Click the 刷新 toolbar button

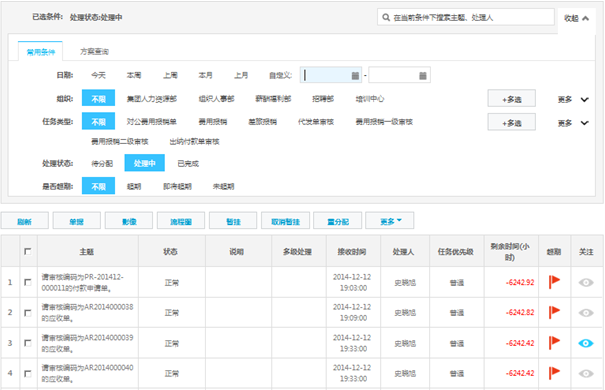coord(25,221)
